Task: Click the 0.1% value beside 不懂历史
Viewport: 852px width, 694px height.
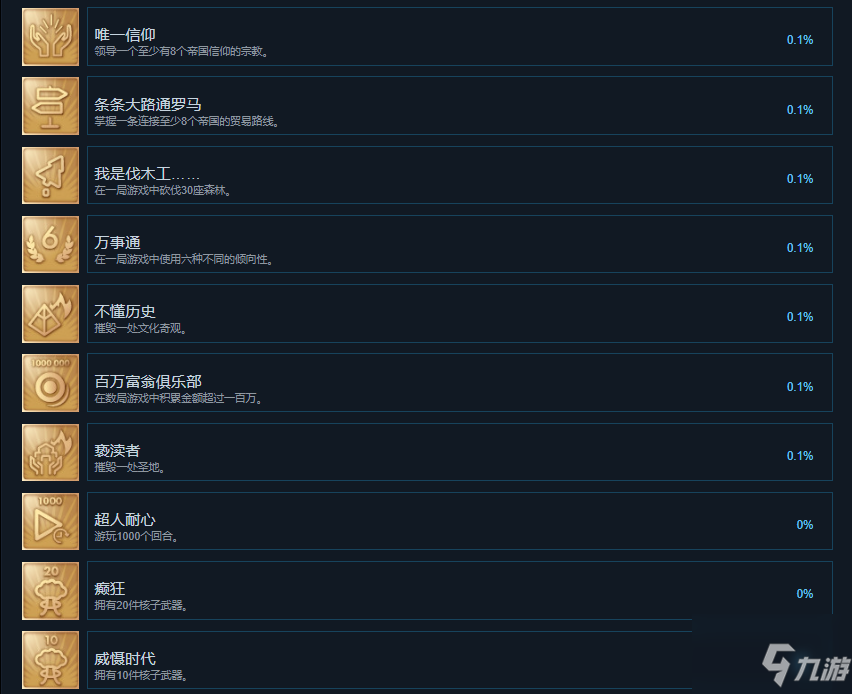Action: tap(800, 317)
